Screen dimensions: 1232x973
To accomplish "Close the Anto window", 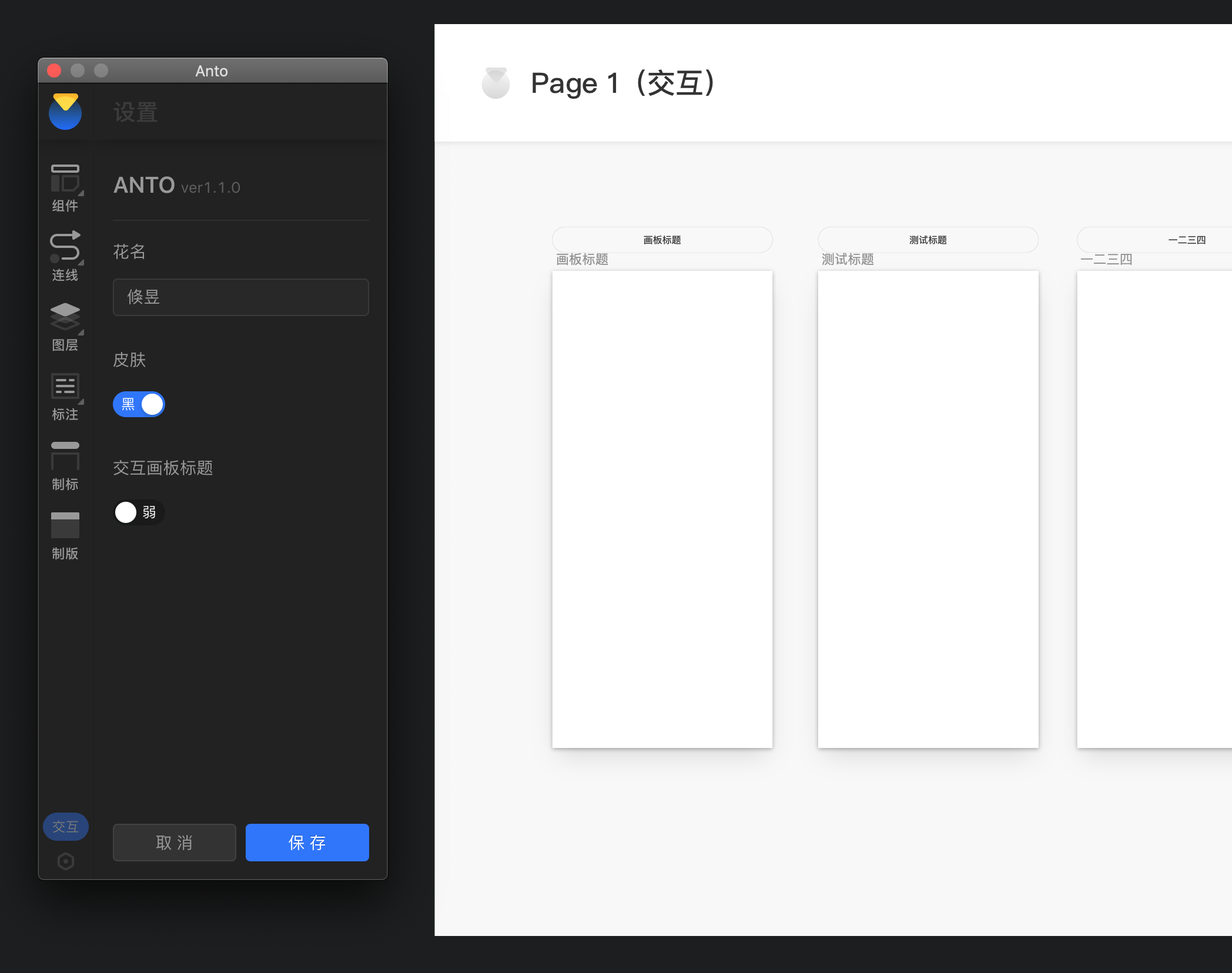I will (54, 71).
